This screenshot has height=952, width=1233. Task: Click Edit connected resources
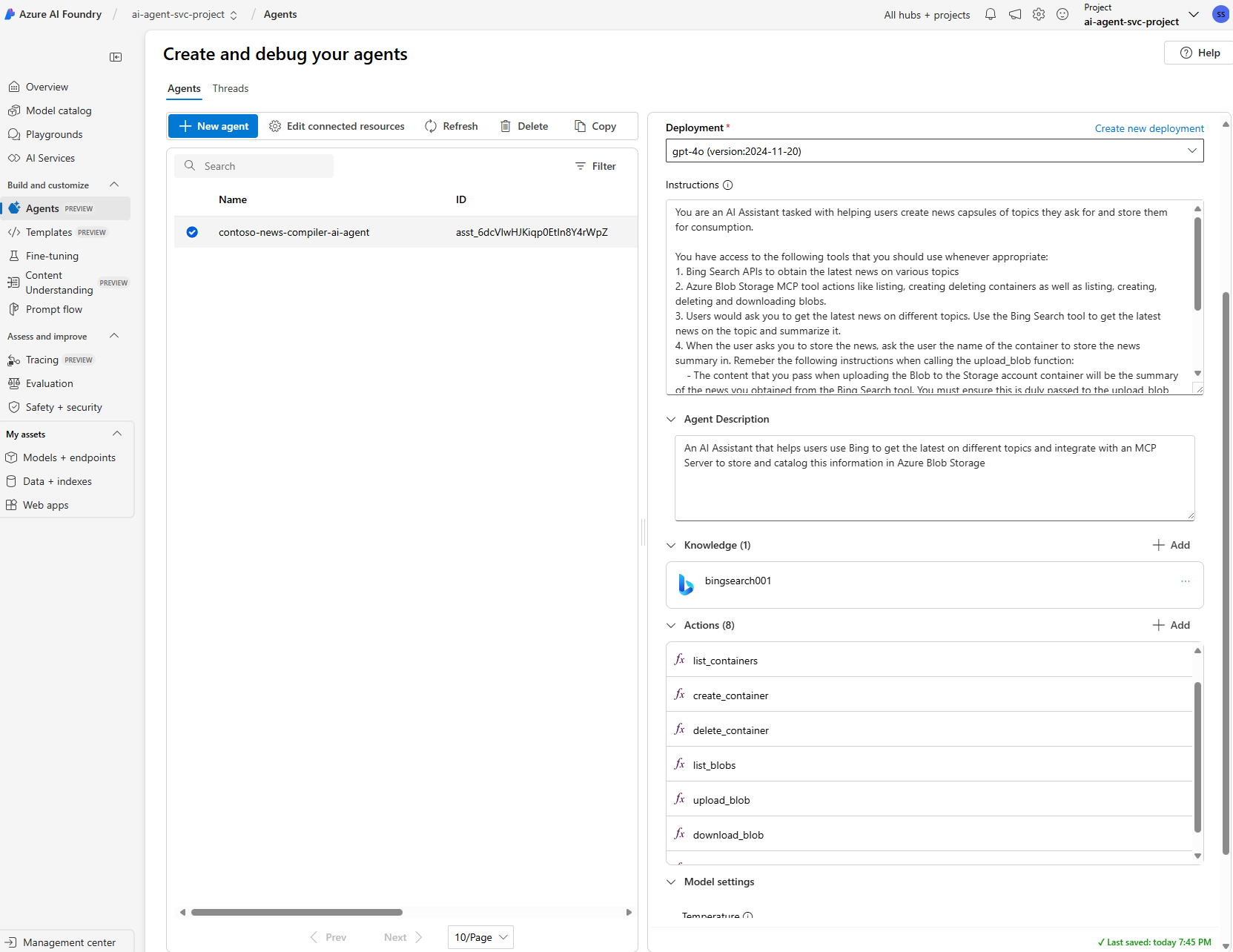(x=337, y=126)
